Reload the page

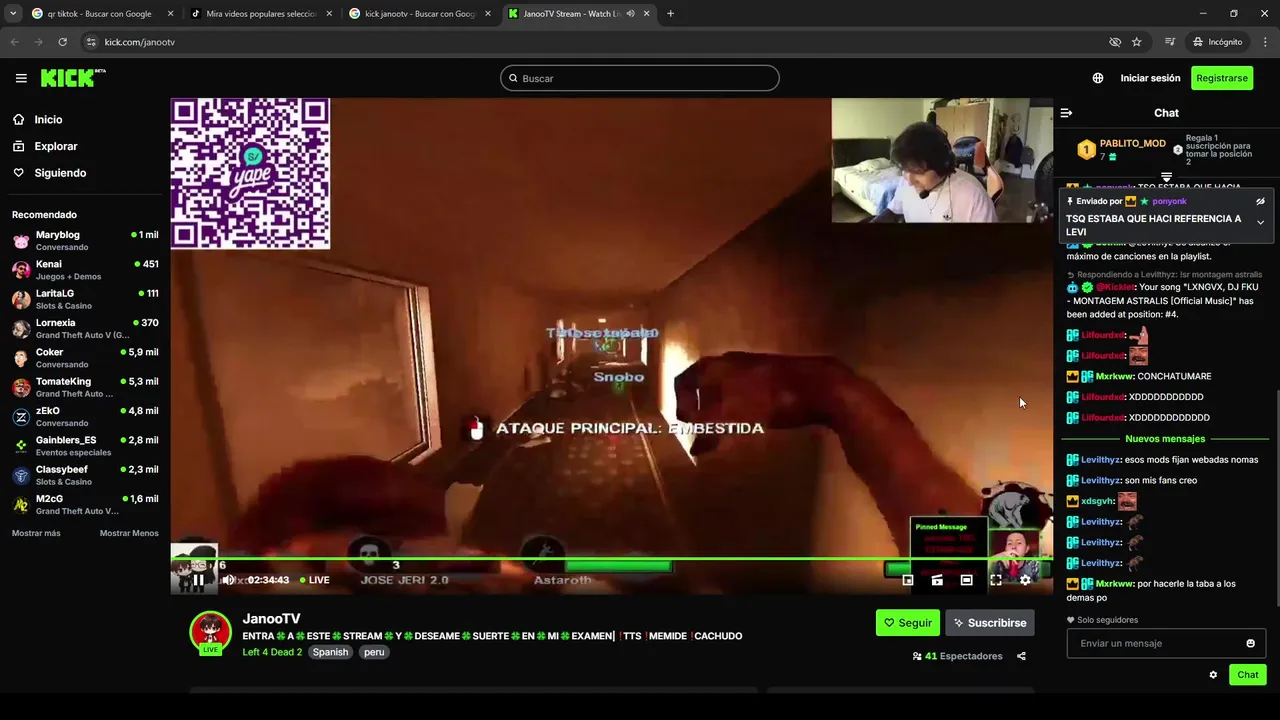coord(62,42)
